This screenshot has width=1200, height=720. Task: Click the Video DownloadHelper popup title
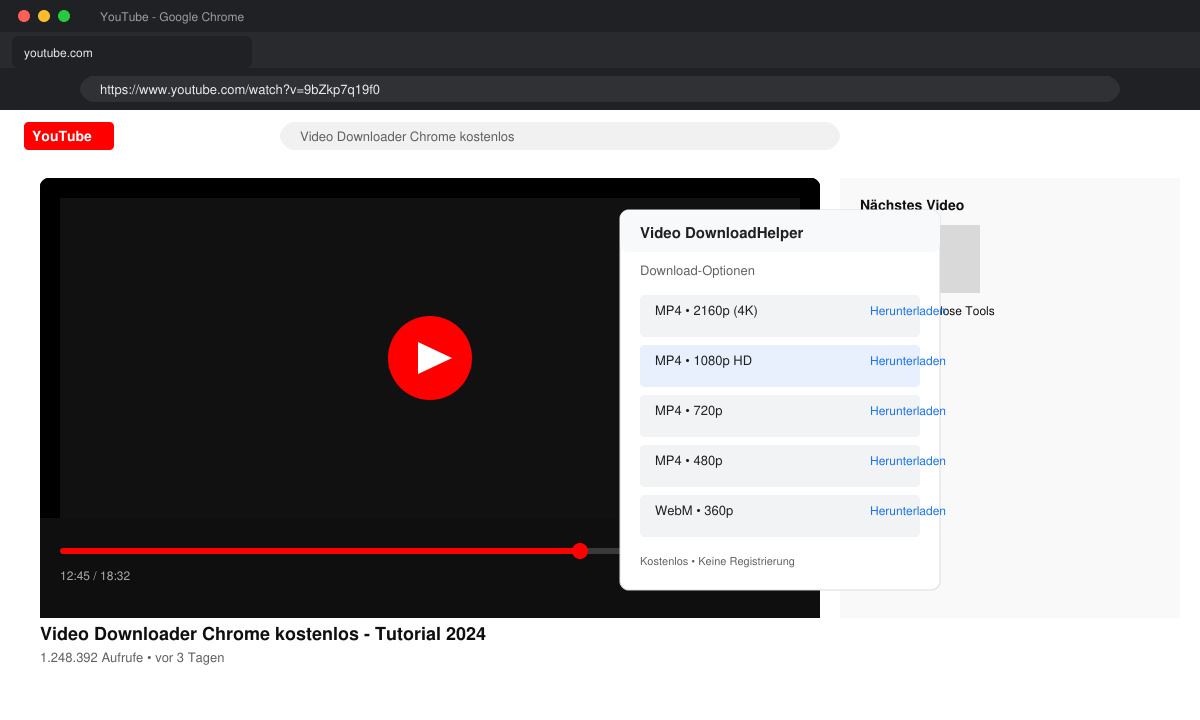(x=721, y=233)
